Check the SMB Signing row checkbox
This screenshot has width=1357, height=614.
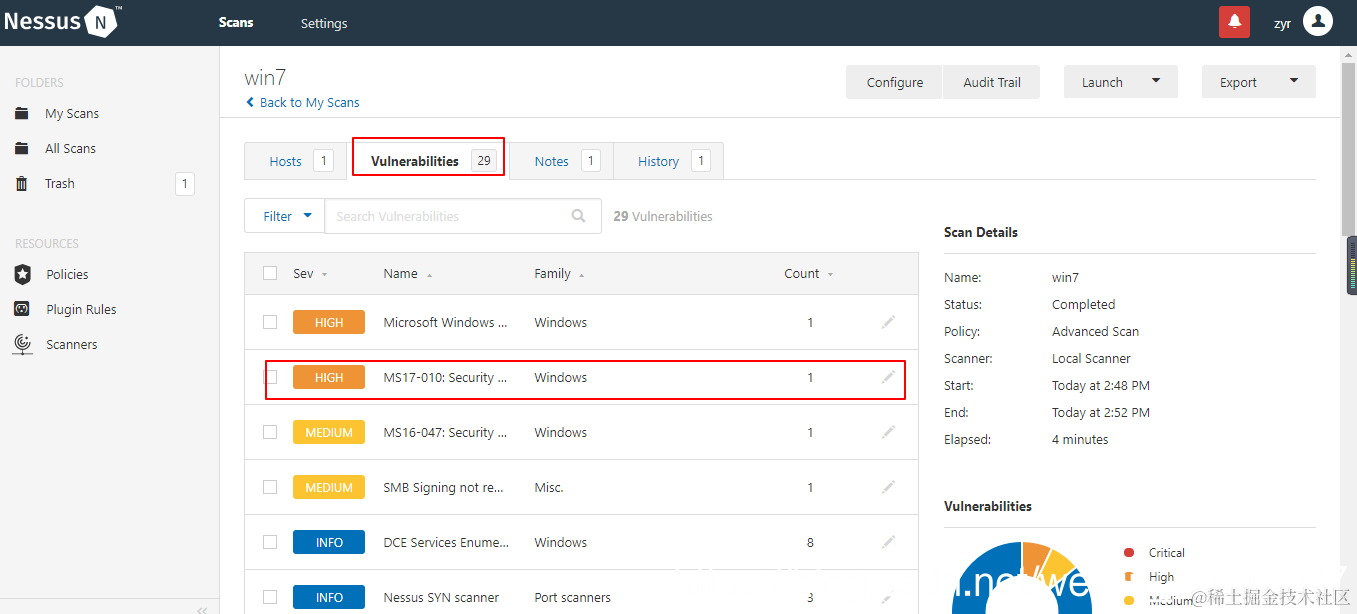(270, 487)
